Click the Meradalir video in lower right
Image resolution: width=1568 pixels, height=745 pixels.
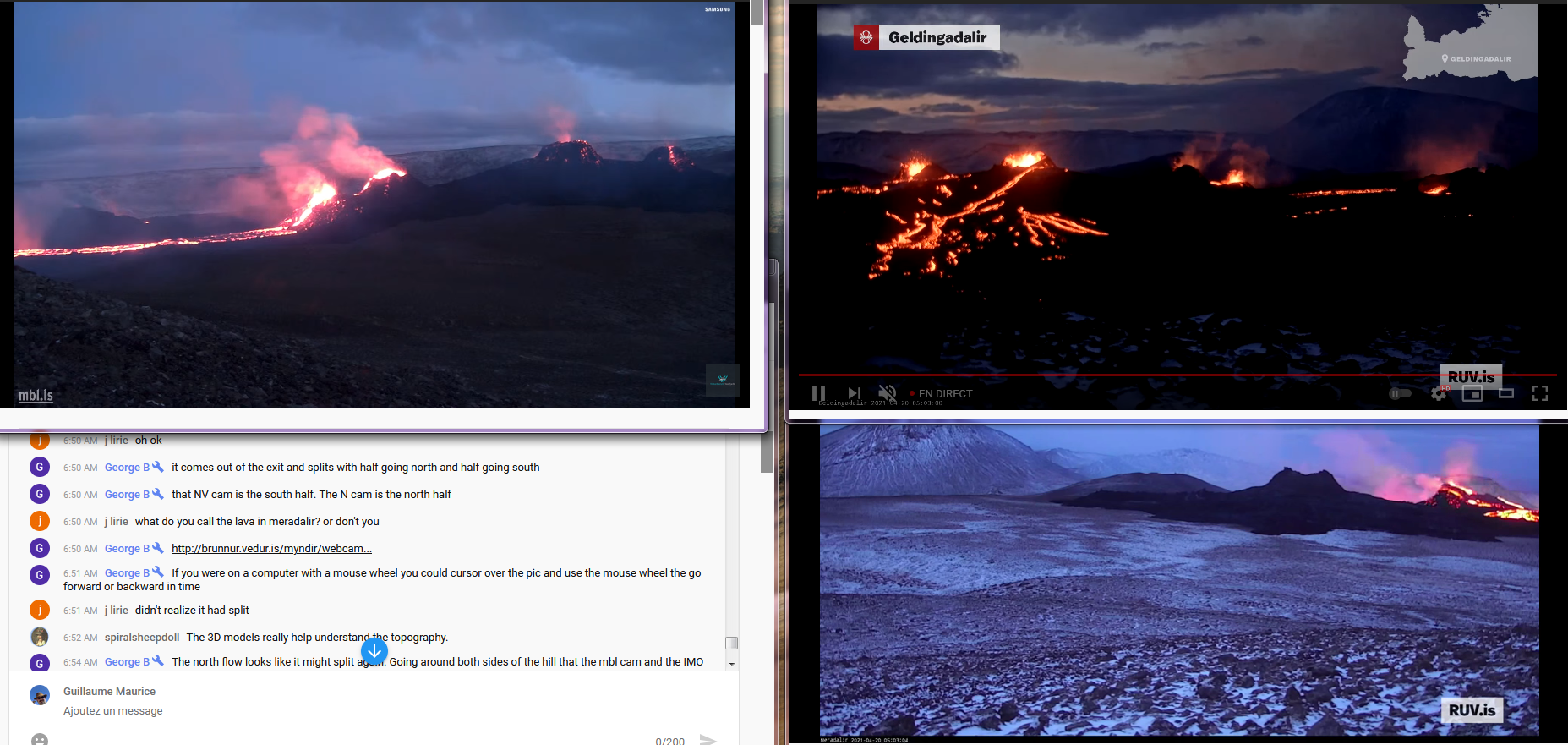point(1179,580)
